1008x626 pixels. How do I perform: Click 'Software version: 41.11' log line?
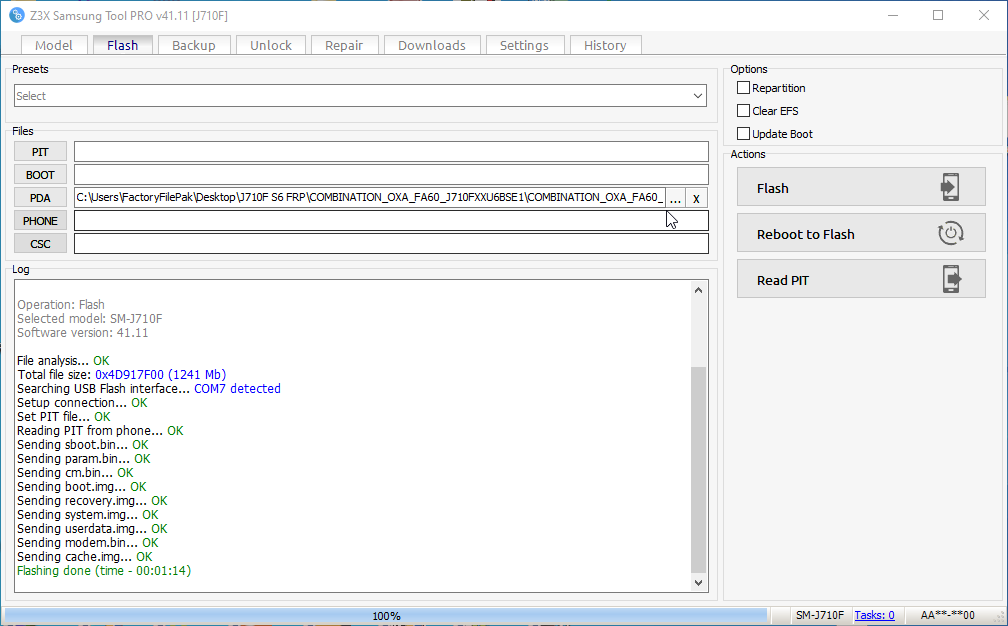[82, 332]
